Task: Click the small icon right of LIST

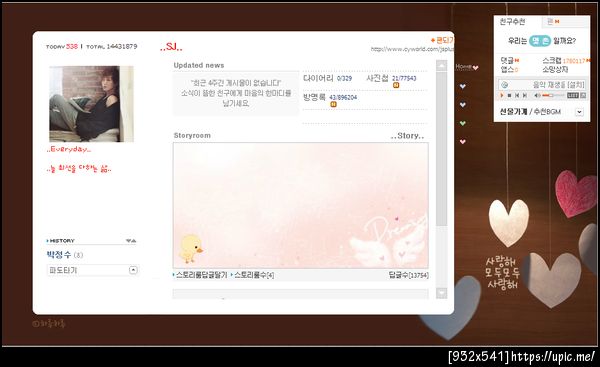Action: (x=583, y=95)
